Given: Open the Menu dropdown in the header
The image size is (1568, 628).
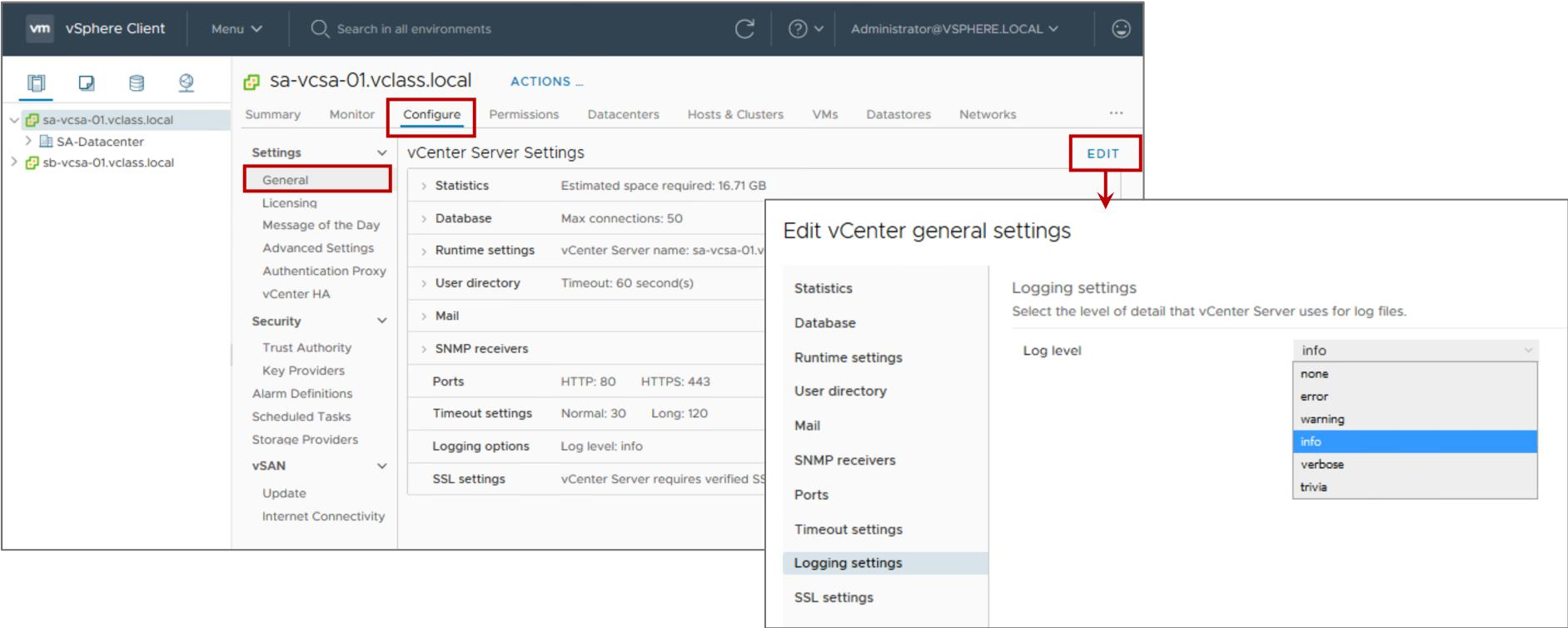Looking at the screenshot, I should coord(236,28).
